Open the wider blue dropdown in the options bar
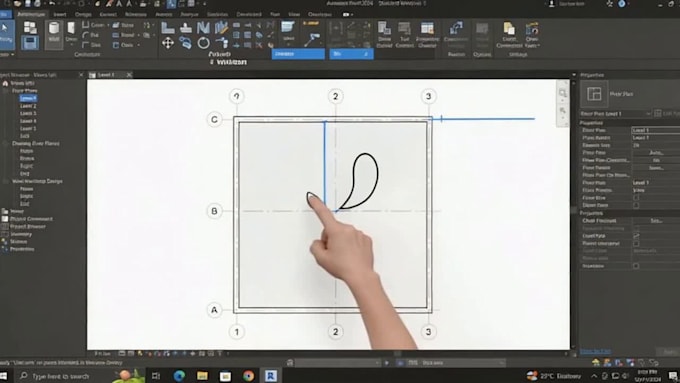Image resolution: width=680 pixels, height=383 pixels. pyautogui.click(x=298, y=54)
